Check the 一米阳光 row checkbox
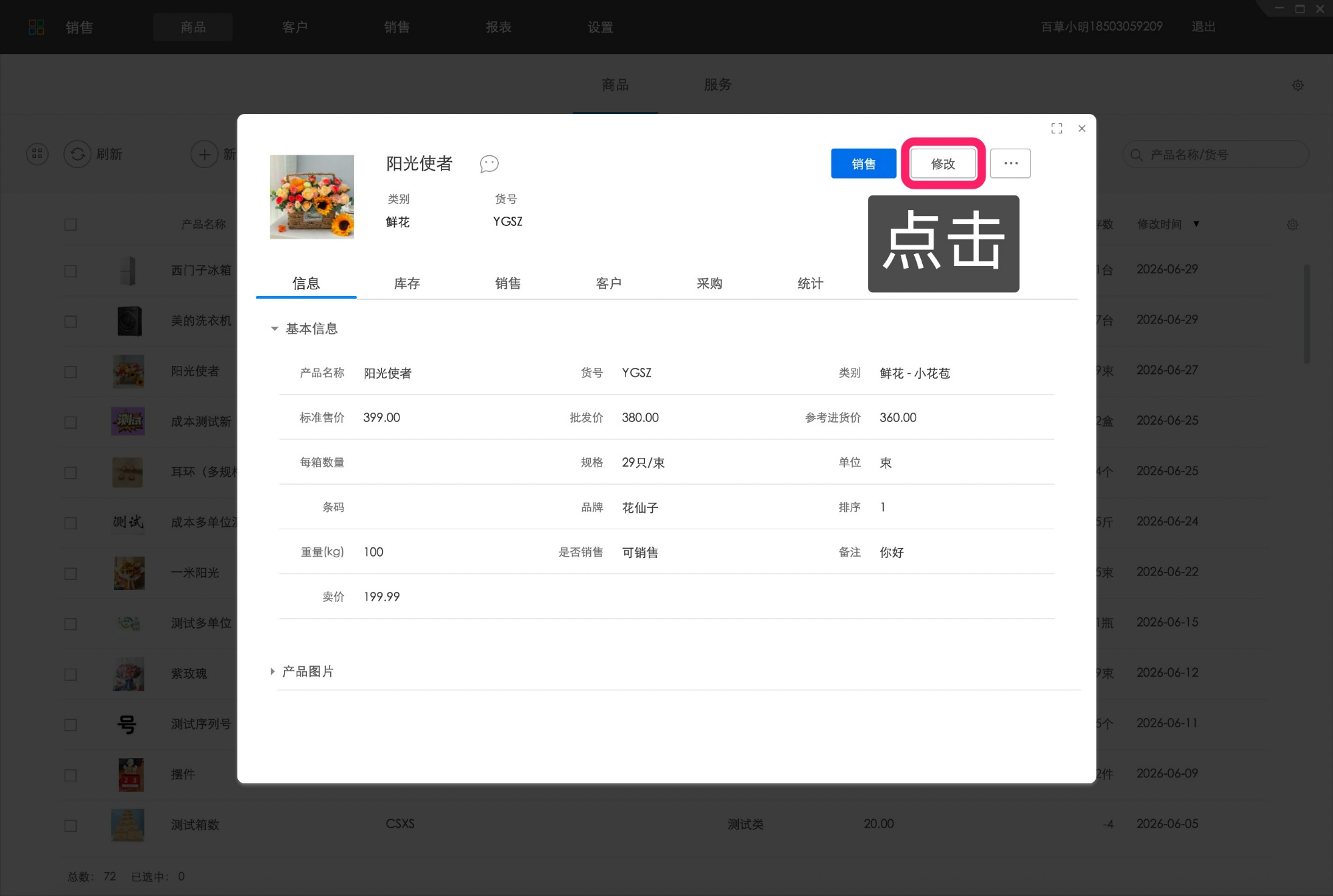Viewport: 1333px width, 896px height. 71,573
